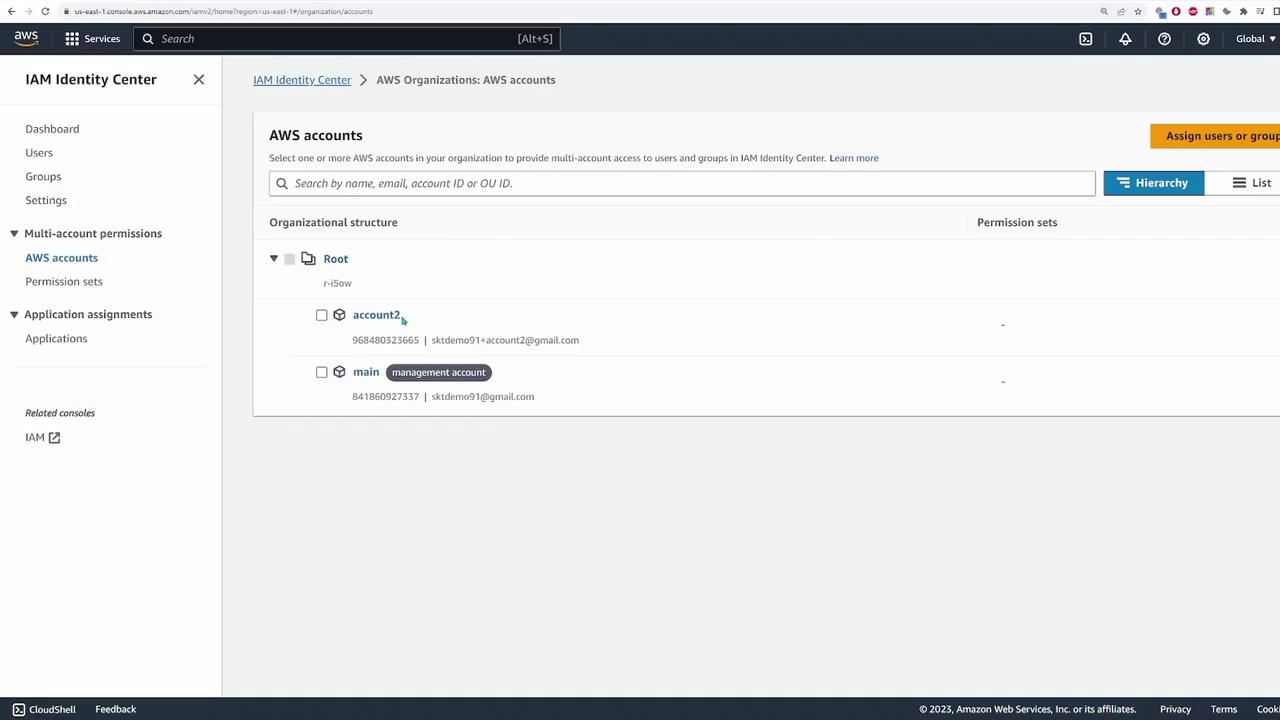Image resolution: width=1280 pixels, height=720 pixels.
Task: Click the account search field
Action: [x=682, y=183]
